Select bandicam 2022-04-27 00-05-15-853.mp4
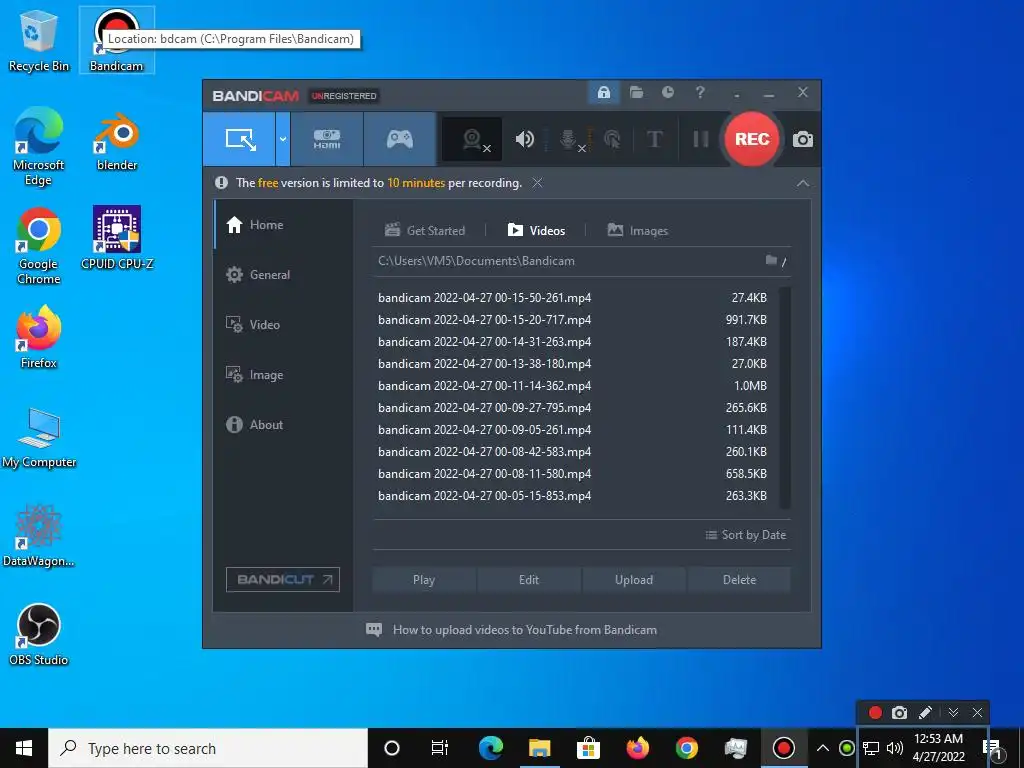The image size is (1024, 768). point(573,496)
